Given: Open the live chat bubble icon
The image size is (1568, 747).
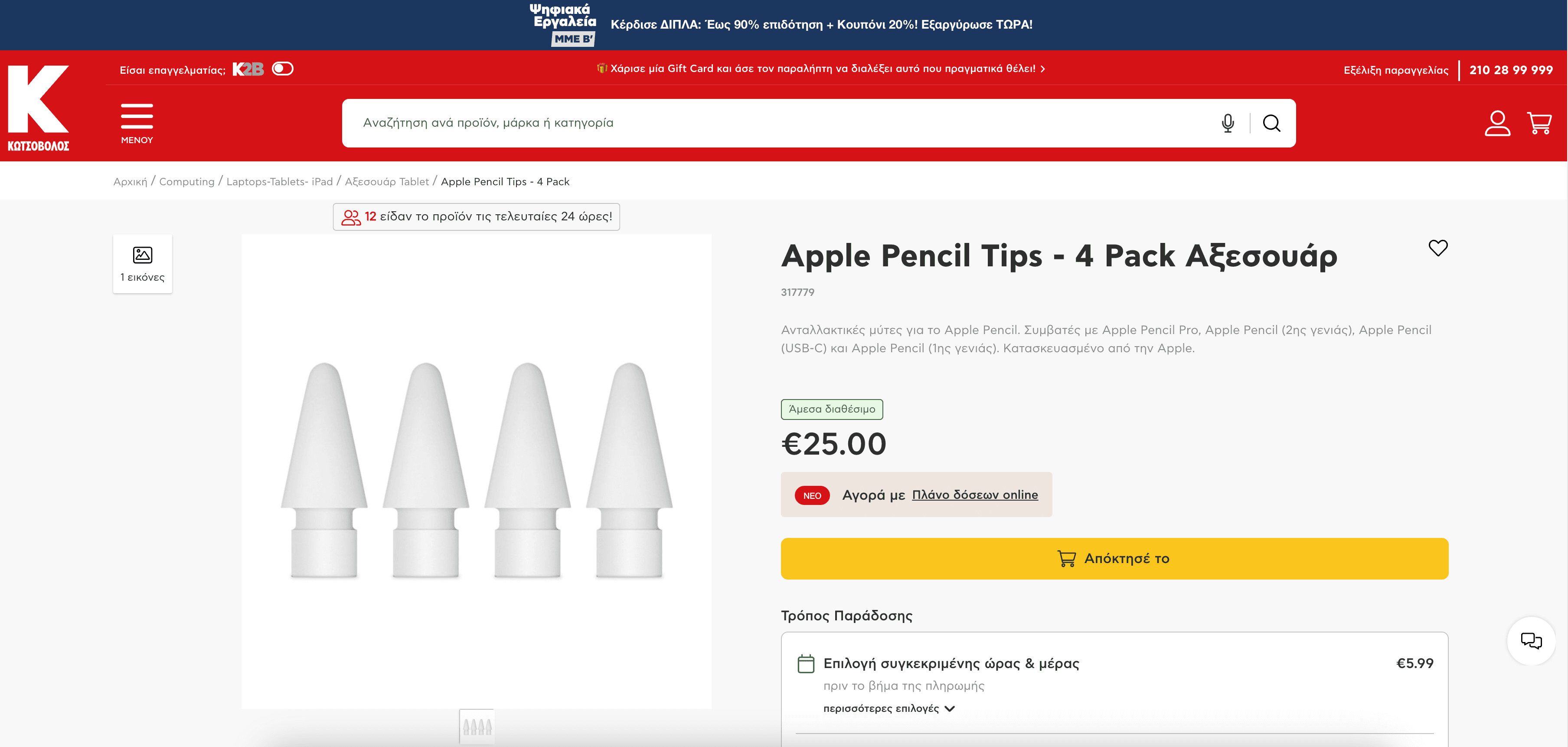Looking at the screenshot, I should pos(1531,640).
